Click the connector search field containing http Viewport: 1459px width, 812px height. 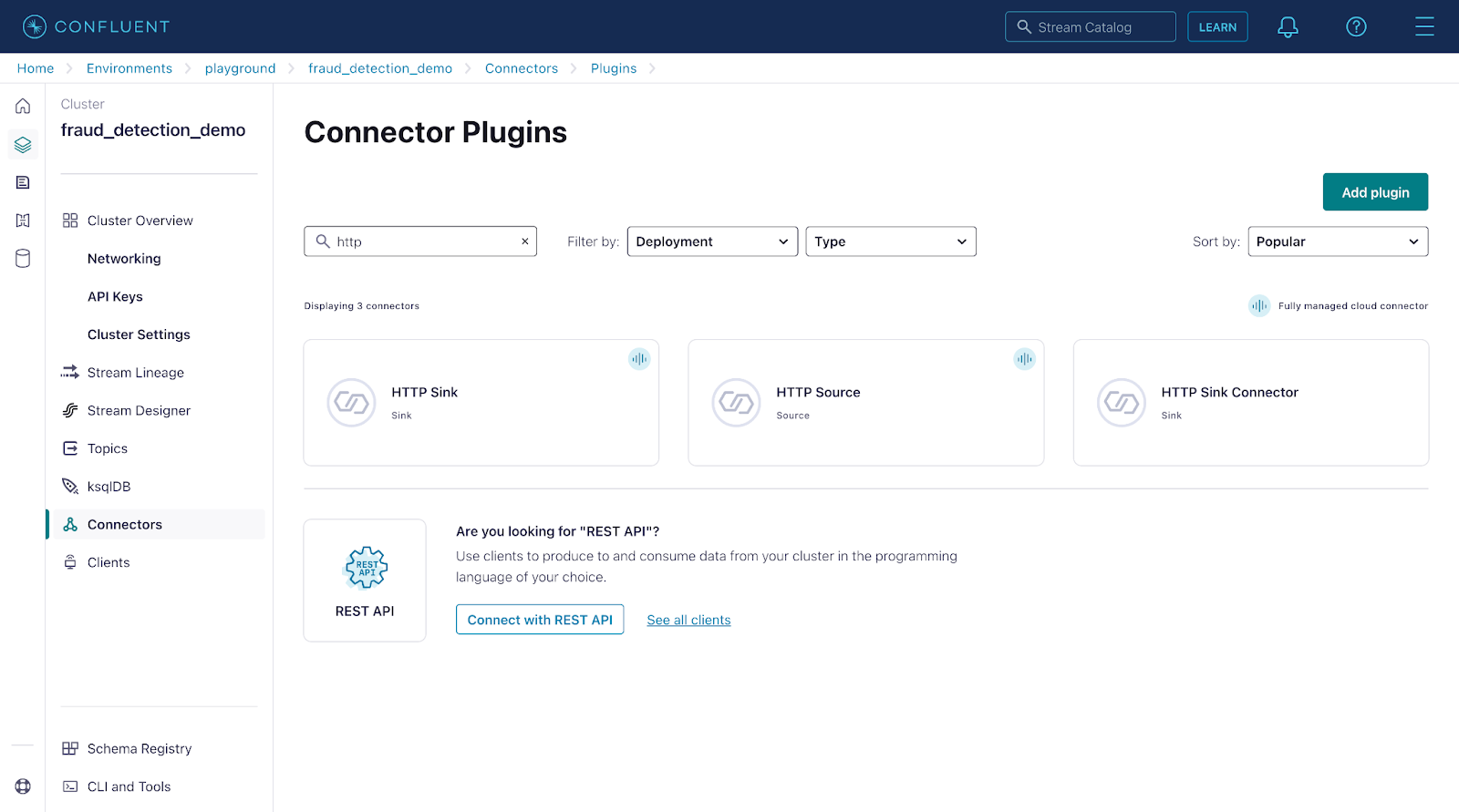pyautogui.click(x=420, y=242)
